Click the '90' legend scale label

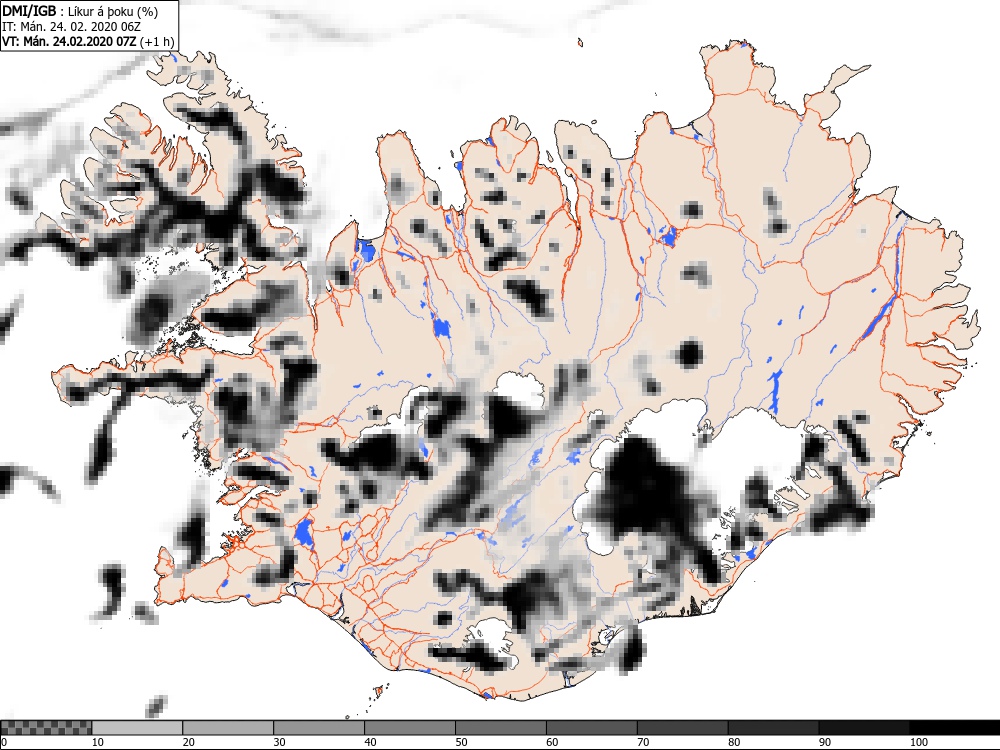tap(825, 742)
